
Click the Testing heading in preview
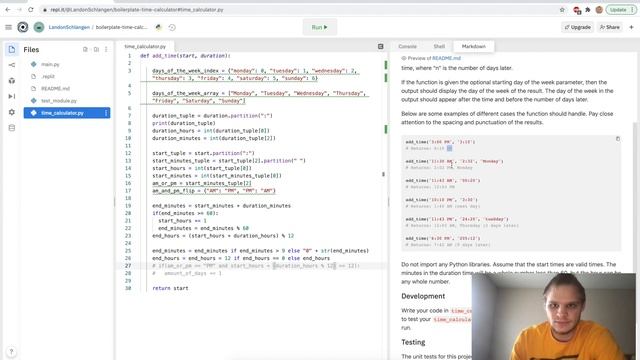[x=413, y=342]
